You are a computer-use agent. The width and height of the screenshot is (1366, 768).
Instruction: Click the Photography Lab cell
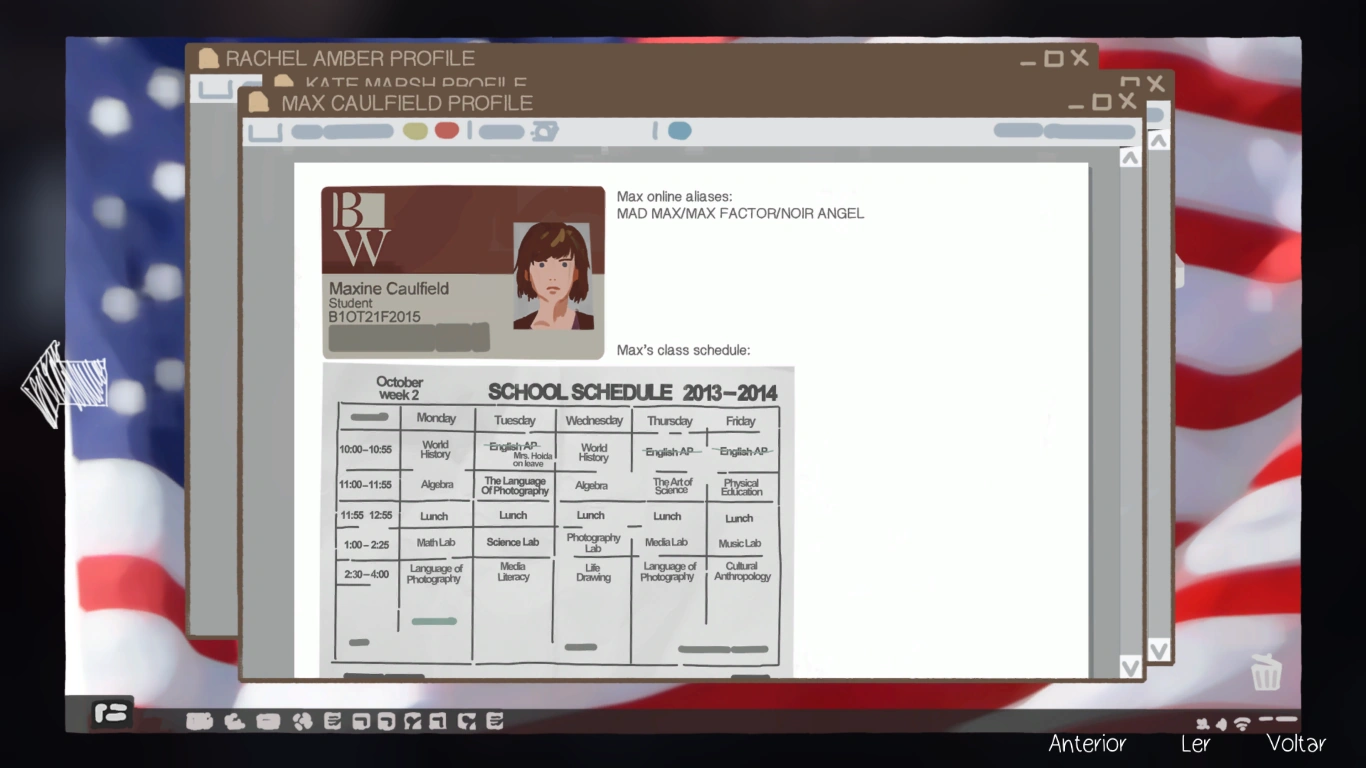(593, 543)
